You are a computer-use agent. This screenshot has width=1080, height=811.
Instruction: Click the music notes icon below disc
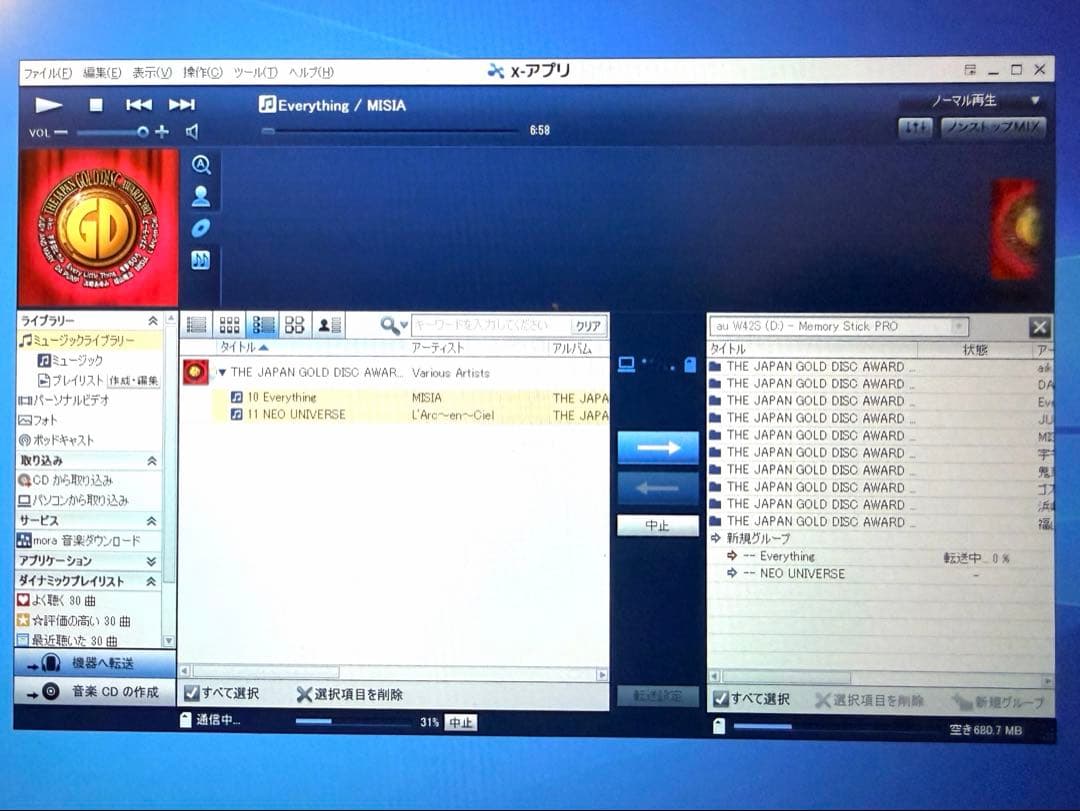tap(200, 260)
